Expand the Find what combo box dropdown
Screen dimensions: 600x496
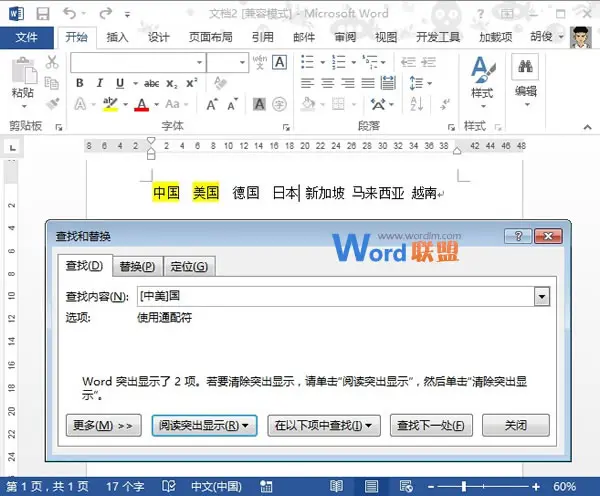542,296
